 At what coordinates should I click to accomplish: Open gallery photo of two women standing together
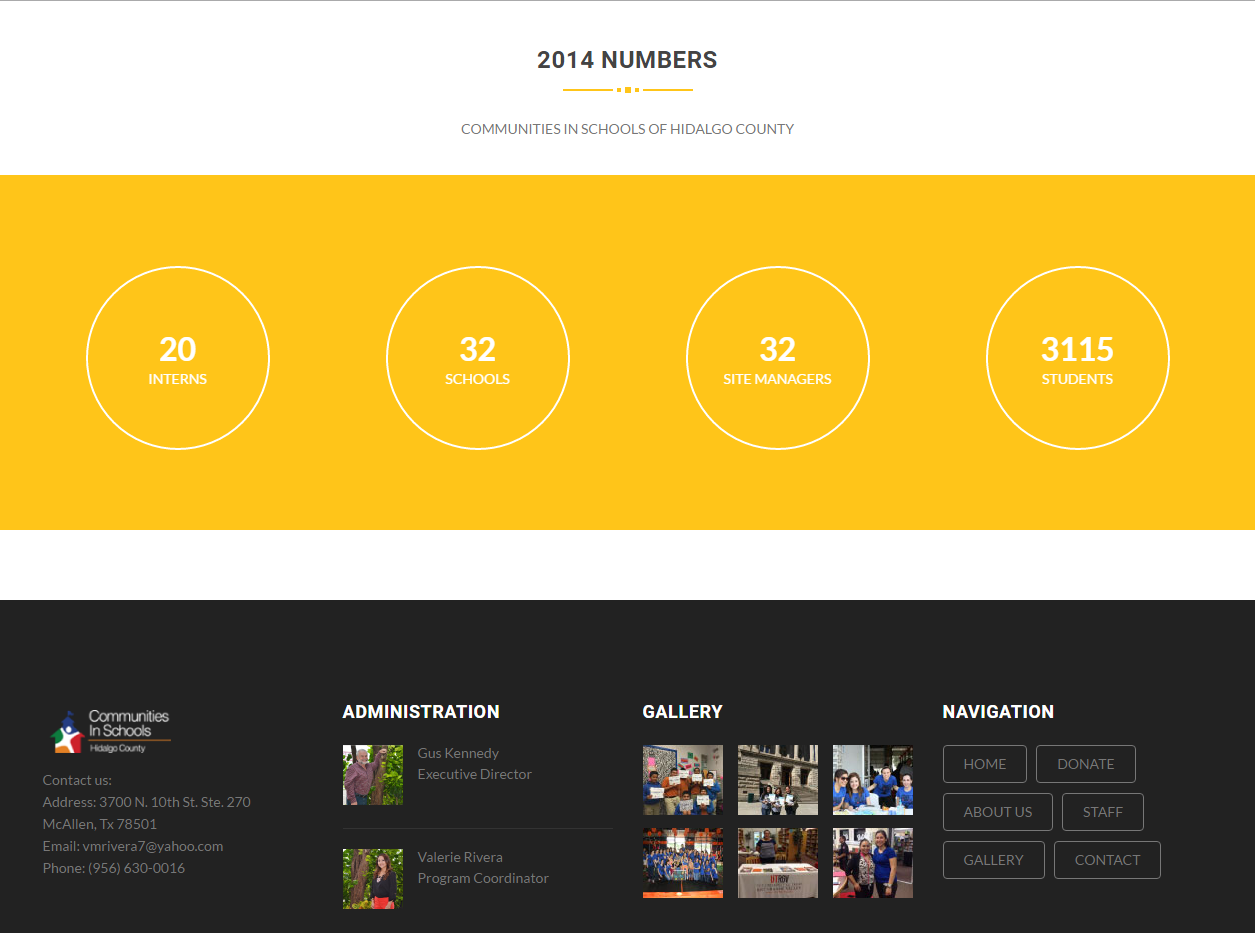(872, 863)
